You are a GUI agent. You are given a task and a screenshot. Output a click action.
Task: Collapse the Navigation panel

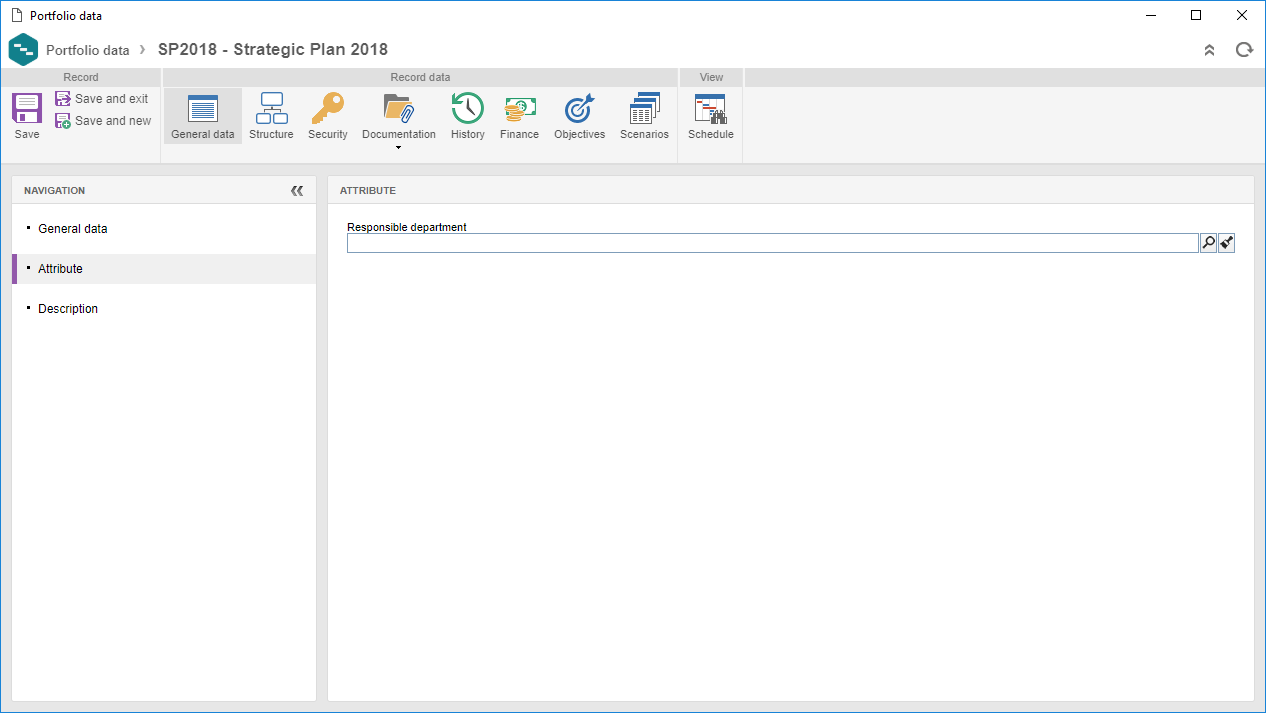pyautogui.click(x=297, y=190)
